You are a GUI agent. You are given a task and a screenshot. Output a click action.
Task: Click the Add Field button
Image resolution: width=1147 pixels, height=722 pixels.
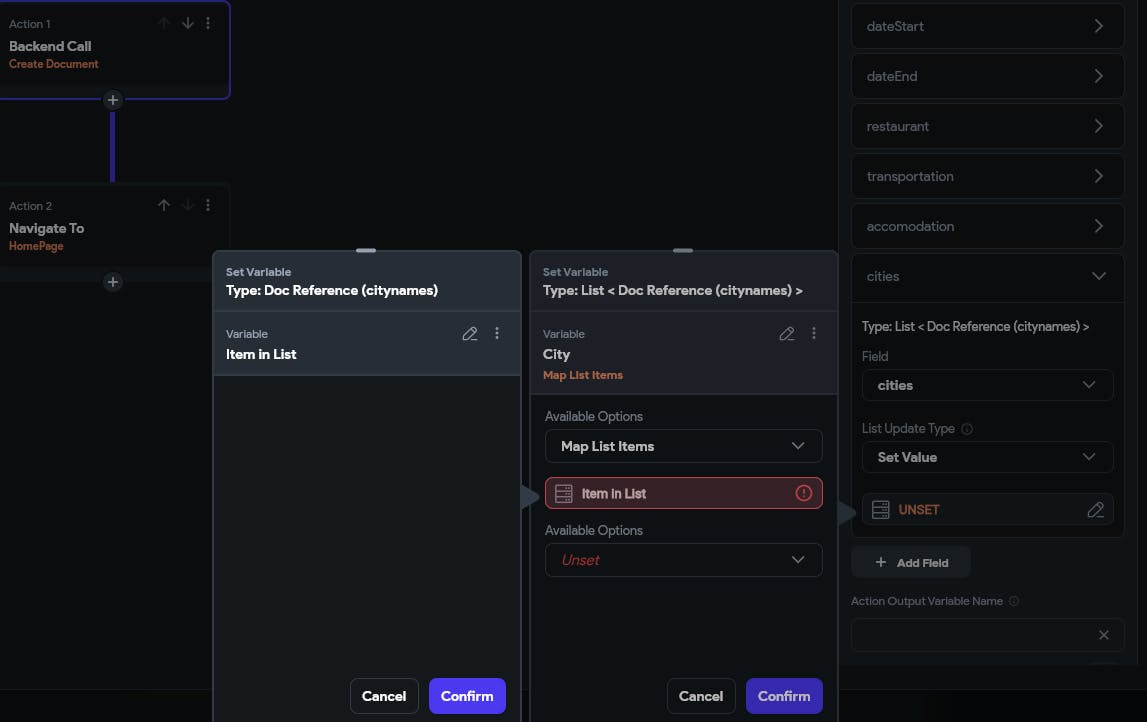[x=911, y=563]
